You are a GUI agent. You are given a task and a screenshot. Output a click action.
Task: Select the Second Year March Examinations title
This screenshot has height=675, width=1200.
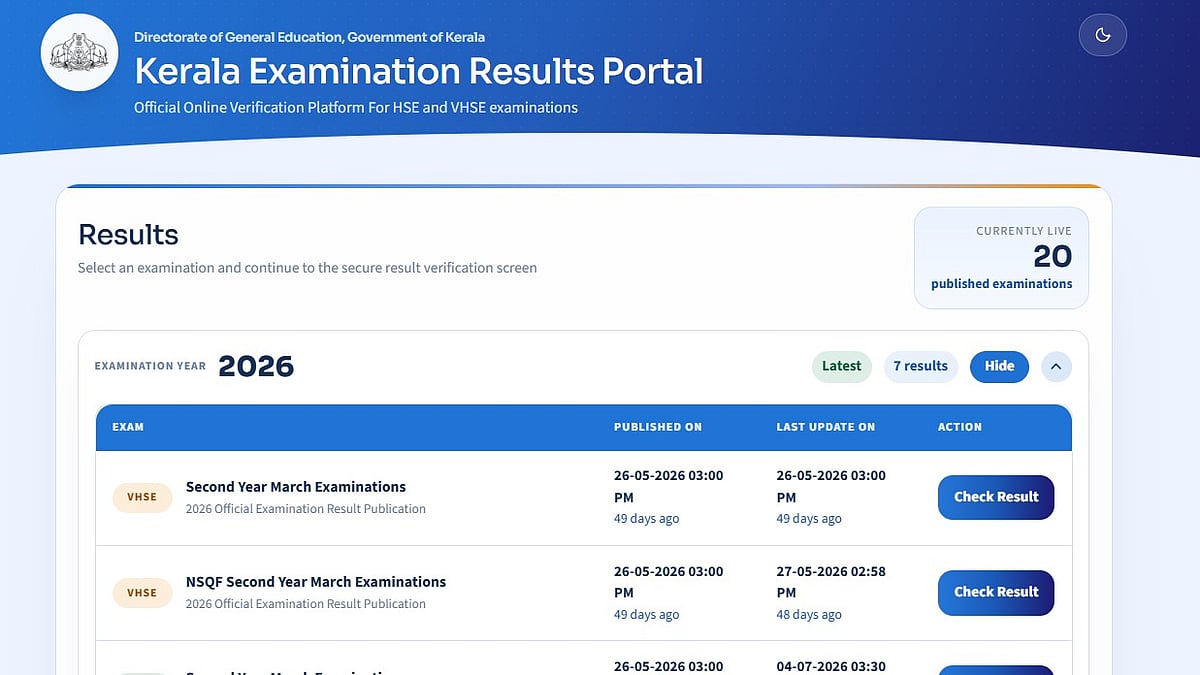pos(296,487)
